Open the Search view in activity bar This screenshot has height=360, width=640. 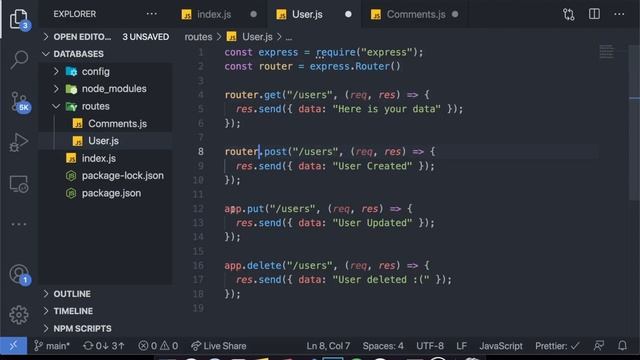point(19,60)
